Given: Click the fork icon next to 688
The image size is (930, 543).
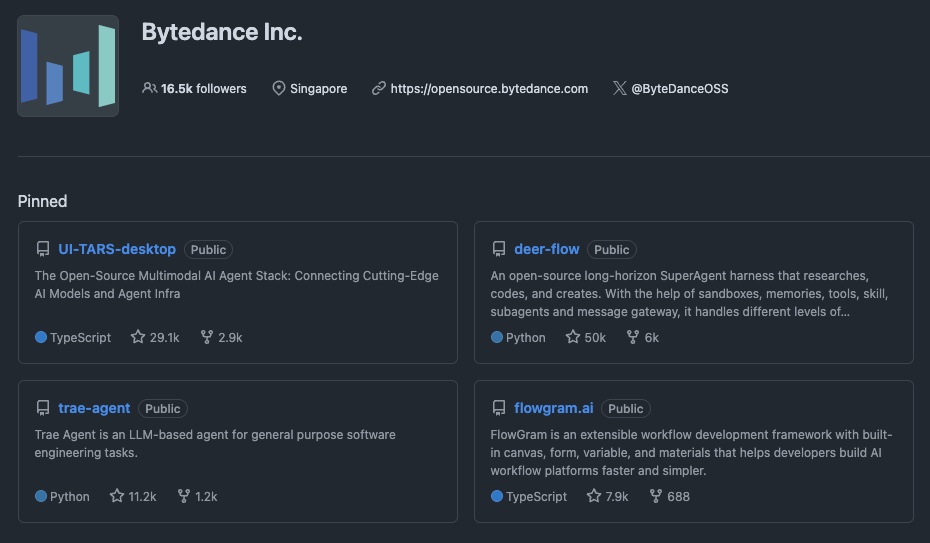Looking at the screenshot, I should [x=655, y=496].
